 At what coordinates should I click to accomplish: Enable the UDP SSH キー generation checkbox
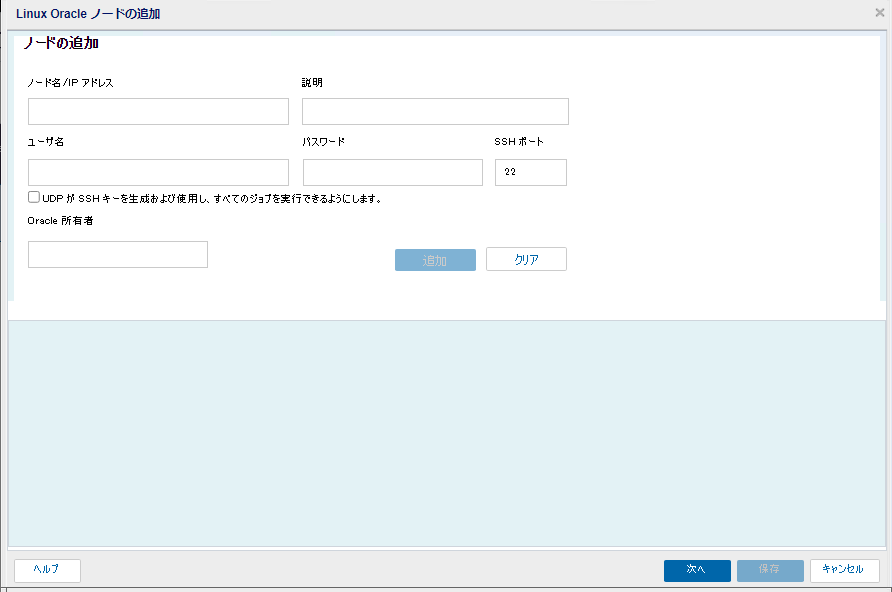(x=34, y=197)
